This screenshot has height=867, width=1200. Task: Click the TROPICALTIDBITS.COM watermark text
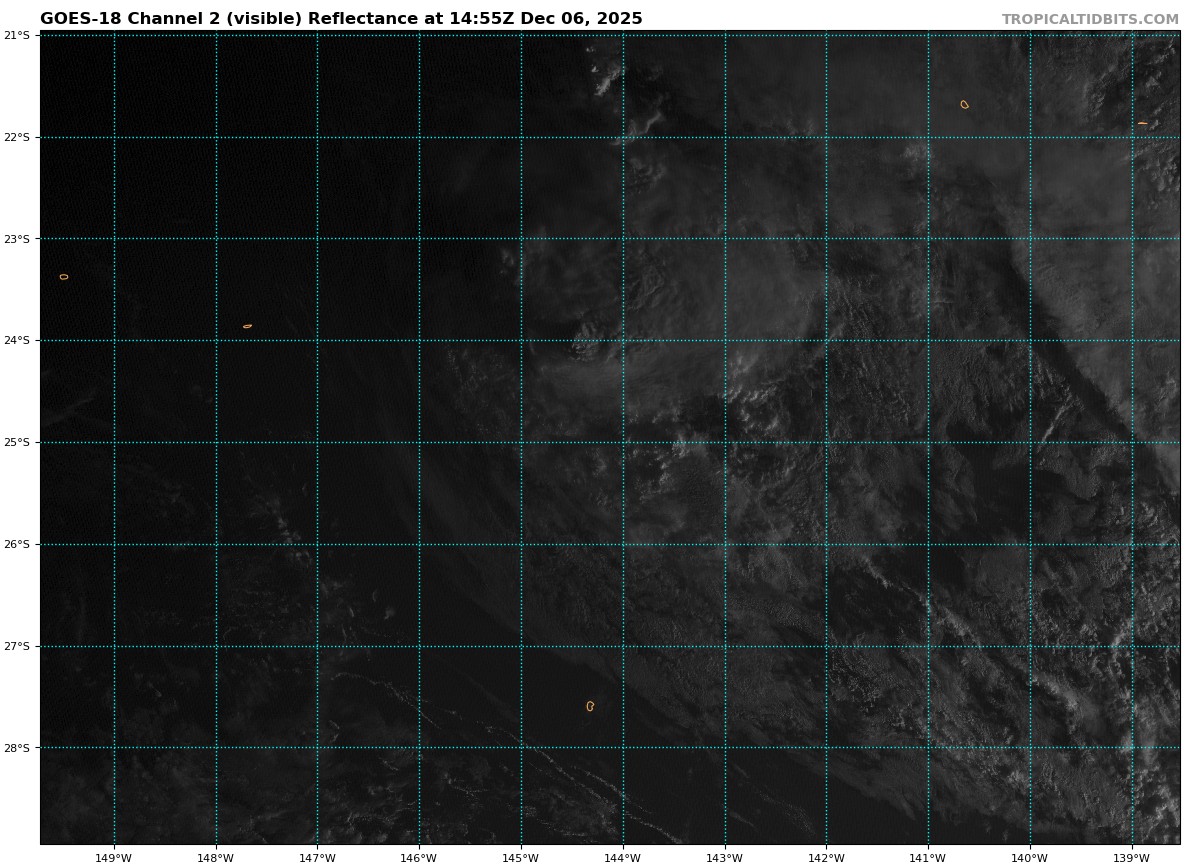(1090, 19)
